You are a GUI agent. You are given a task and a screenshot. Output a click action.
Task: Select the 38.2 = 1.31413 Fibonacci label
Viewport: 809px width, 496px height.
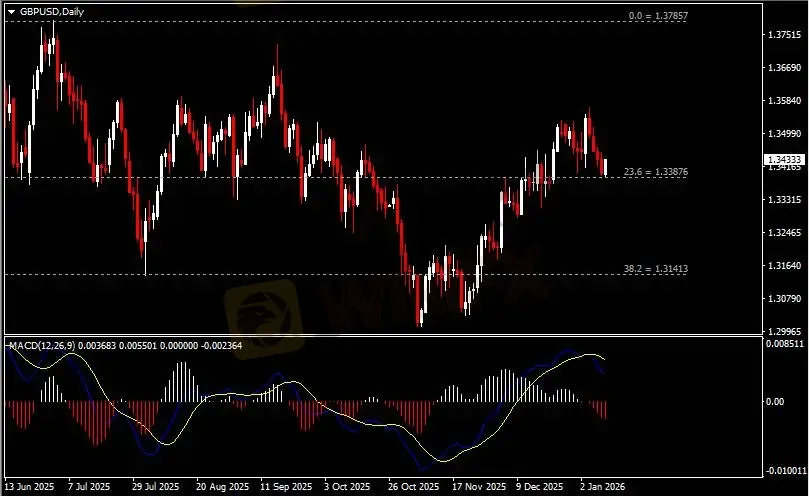tap(655, 269)
